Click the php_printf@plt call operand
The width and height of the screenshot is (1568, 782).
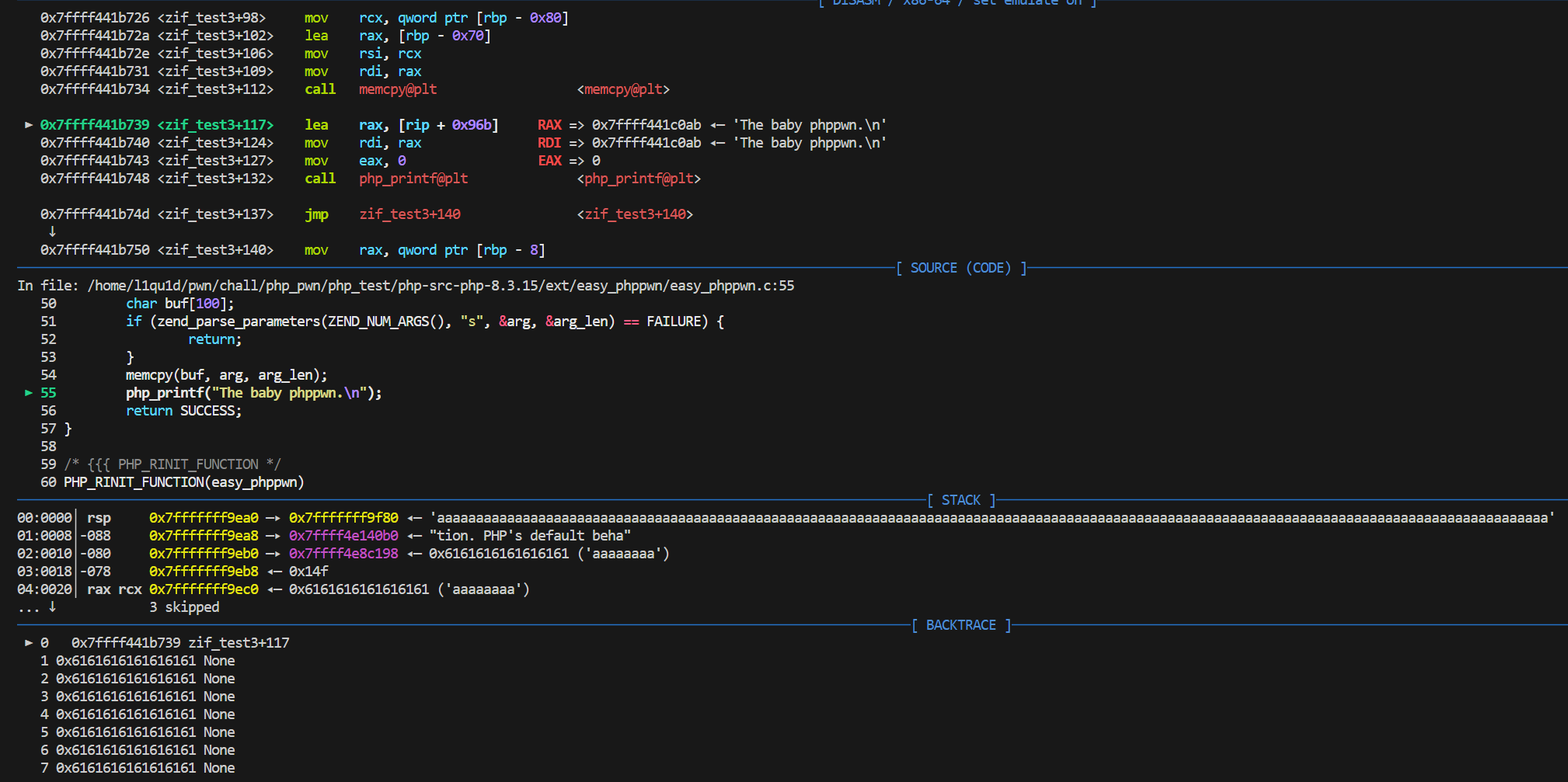tap(413, 179)
